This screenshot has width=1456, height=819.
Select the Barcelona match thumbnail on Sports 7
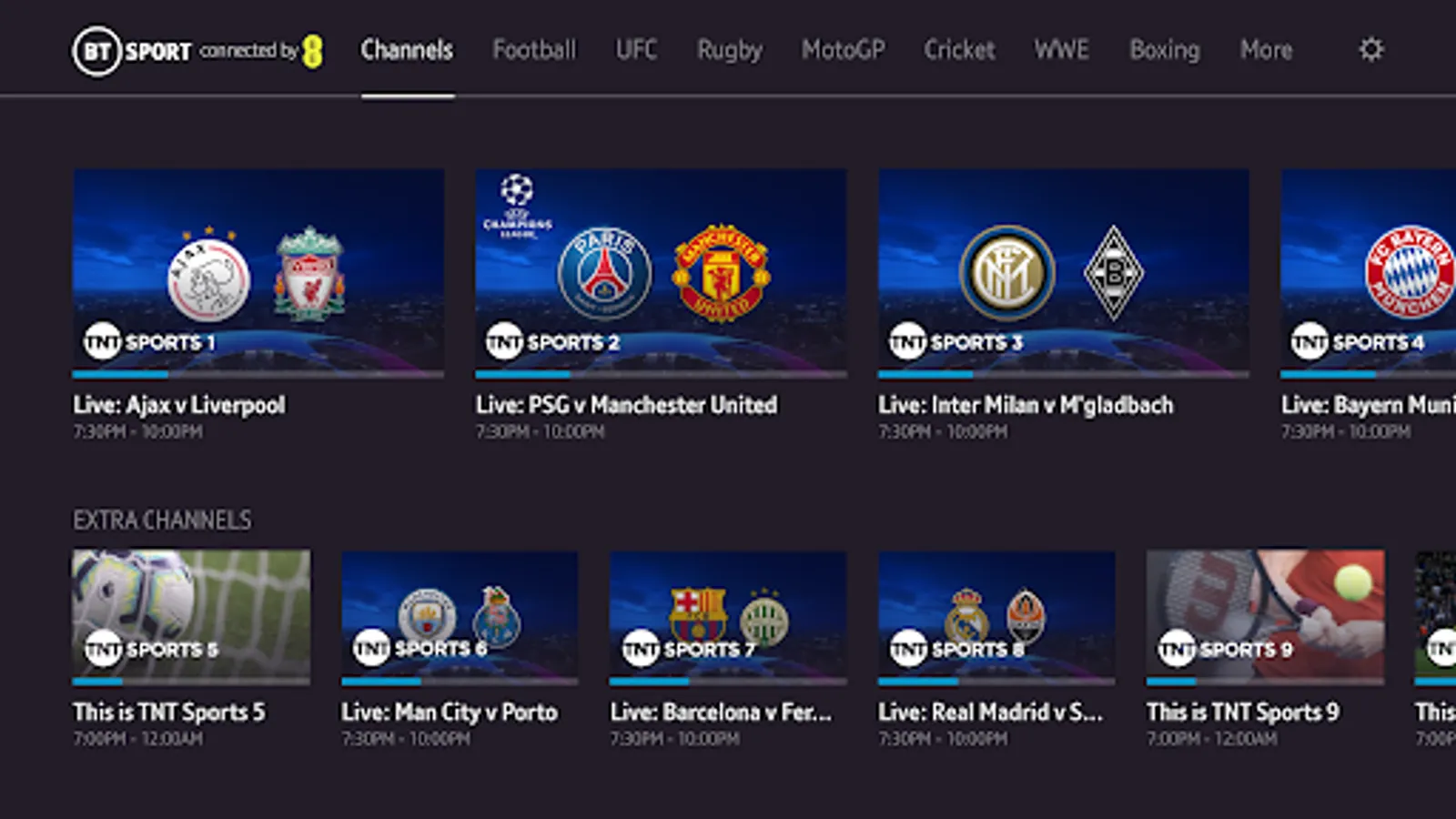728,614
